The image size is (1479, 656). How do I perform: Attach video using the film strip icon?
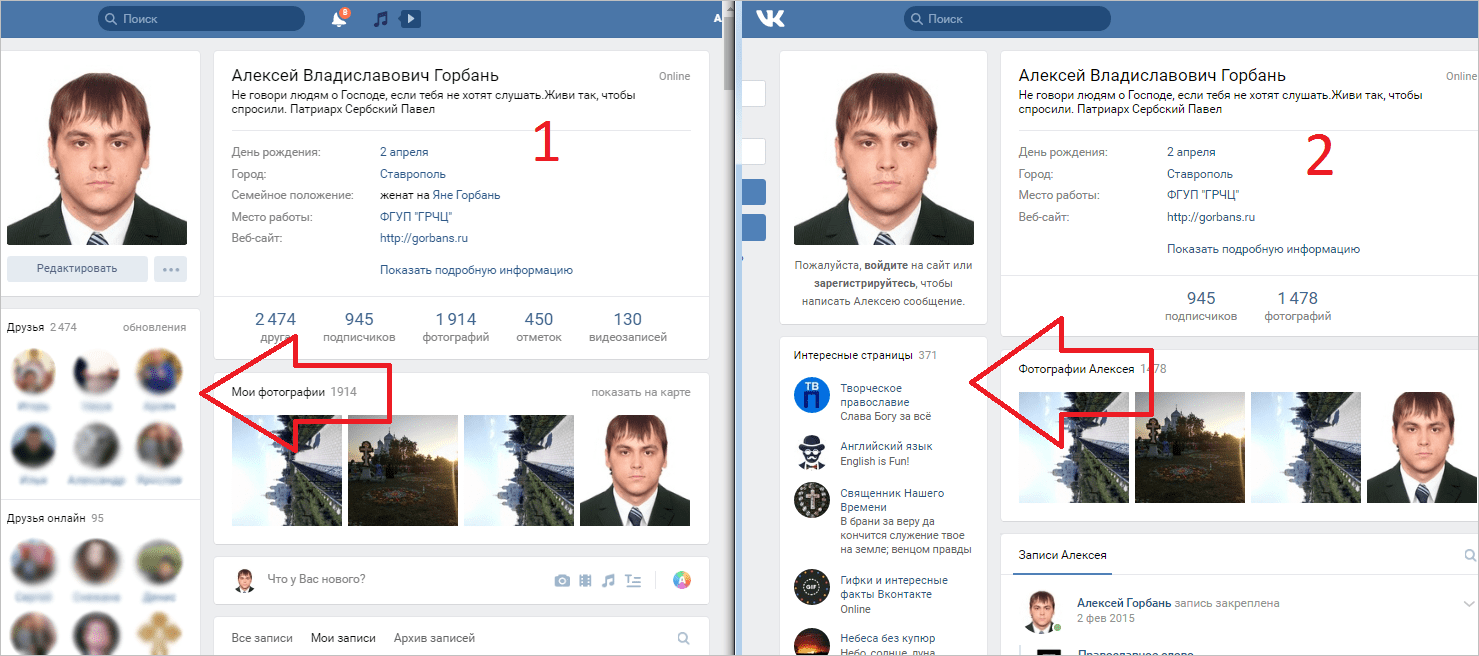click(x=585, y=580)
